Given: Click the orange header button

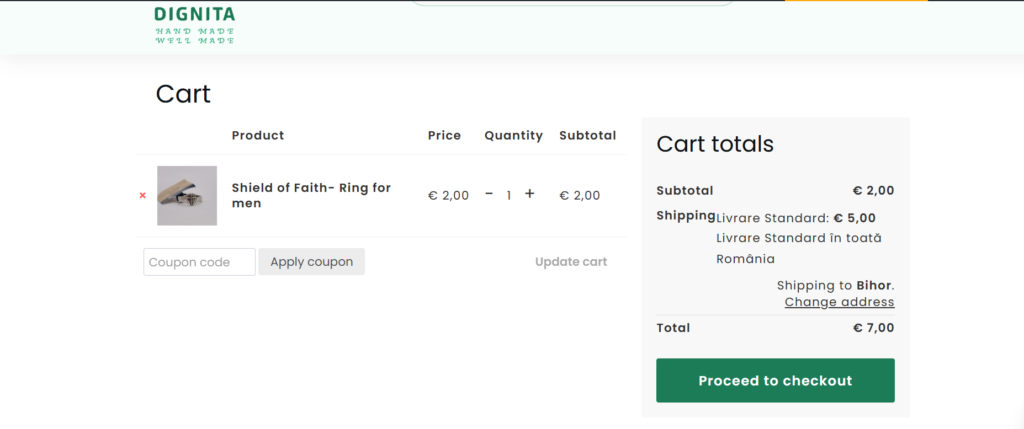Looking at the screenshot, I should 856,1.
